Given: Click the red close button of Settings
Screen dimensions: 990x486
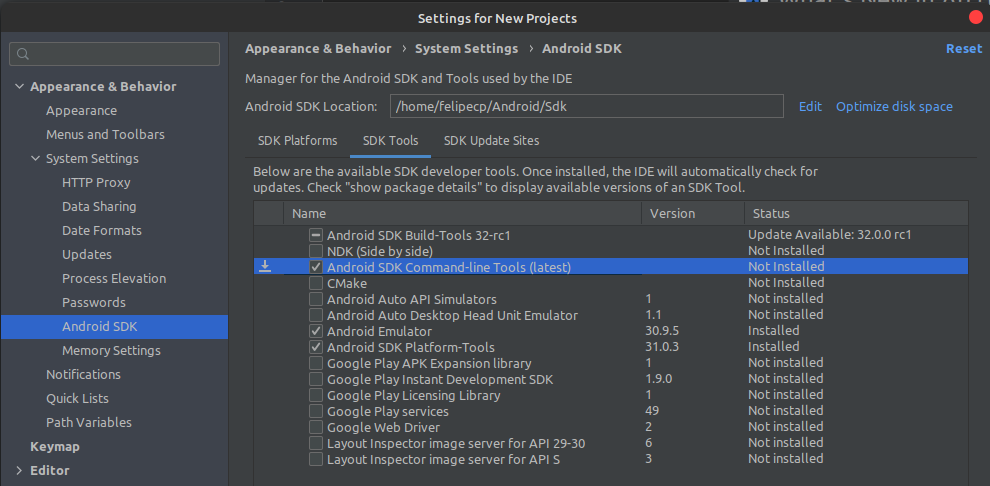Looking at the screenshot, I should coord(976,18).
